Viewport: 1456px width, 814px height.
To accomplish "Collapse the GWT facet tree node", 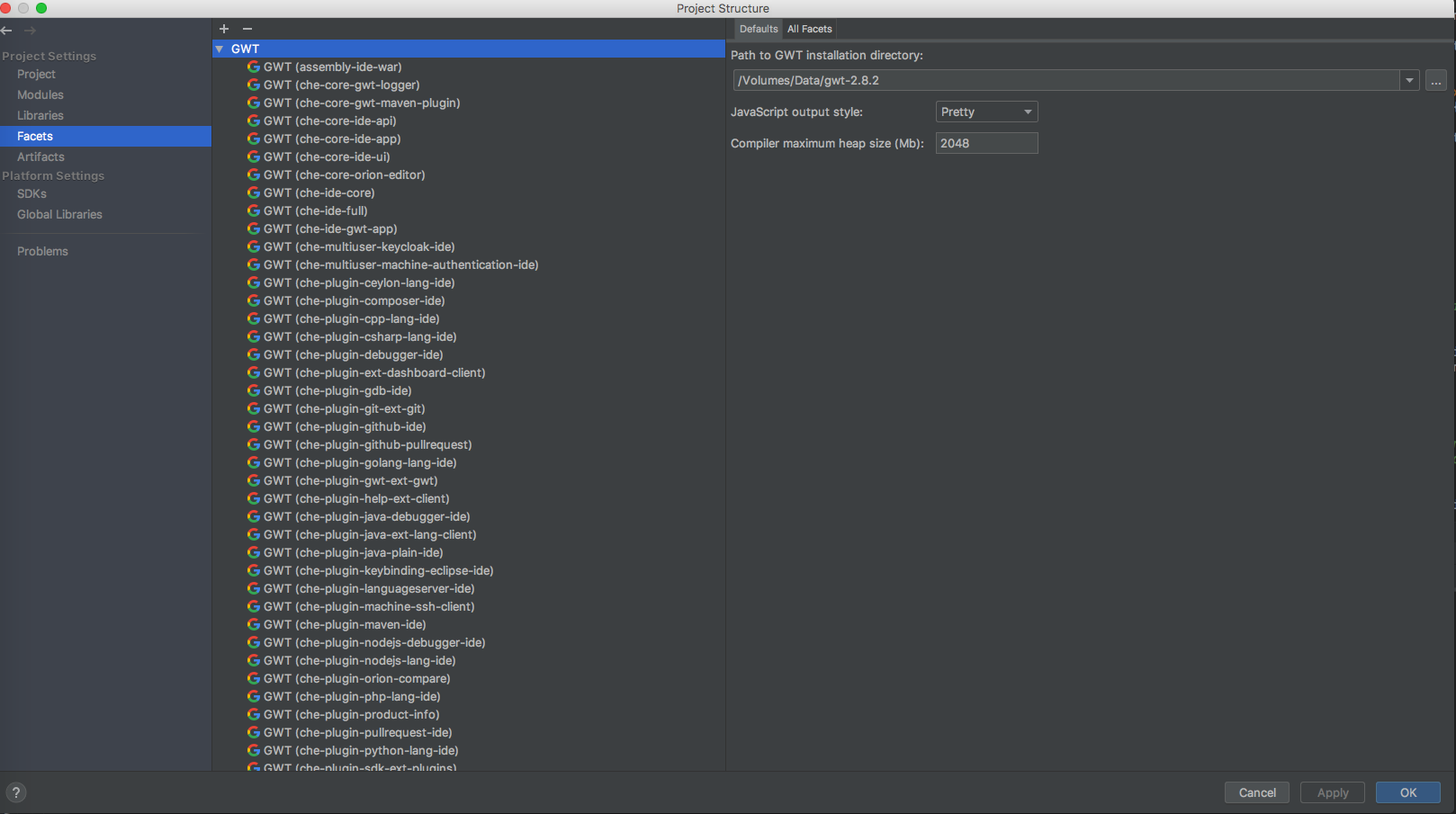I will [x=220, y=49].
